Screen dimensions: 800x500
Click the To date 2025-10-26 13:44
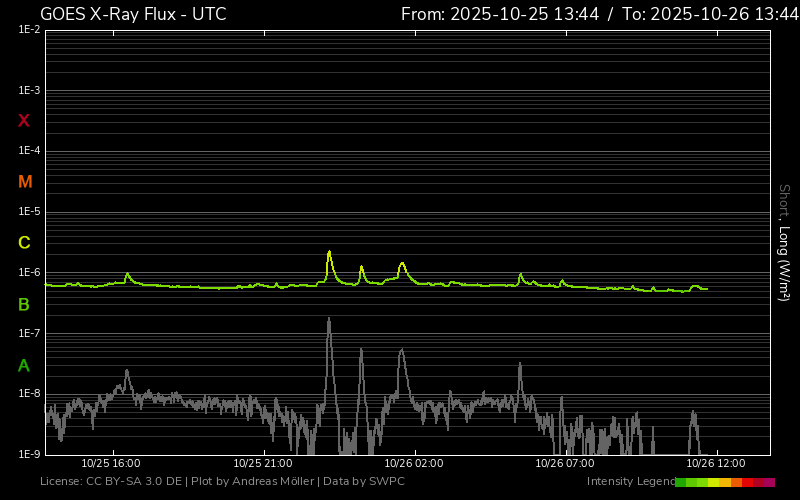coord(710,14)
